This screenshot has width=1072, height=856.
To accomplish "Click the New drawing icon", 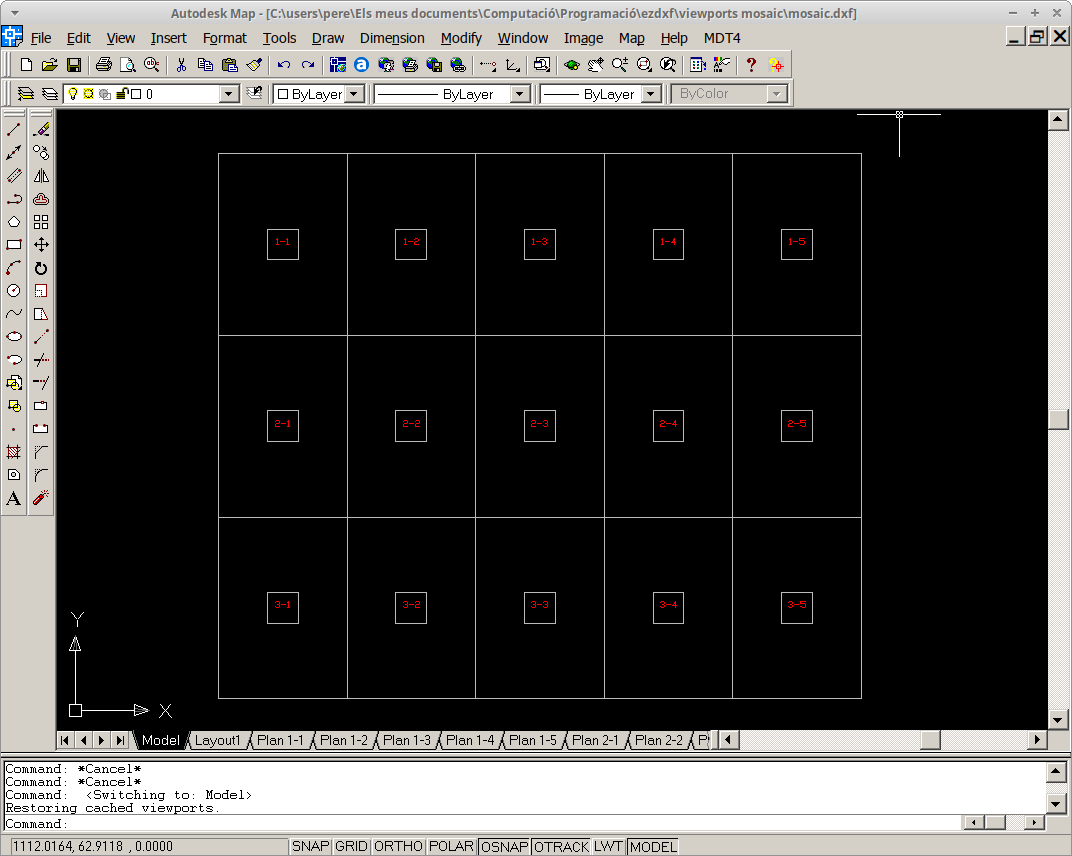I will pyautogui.click(x=26, y=65).
